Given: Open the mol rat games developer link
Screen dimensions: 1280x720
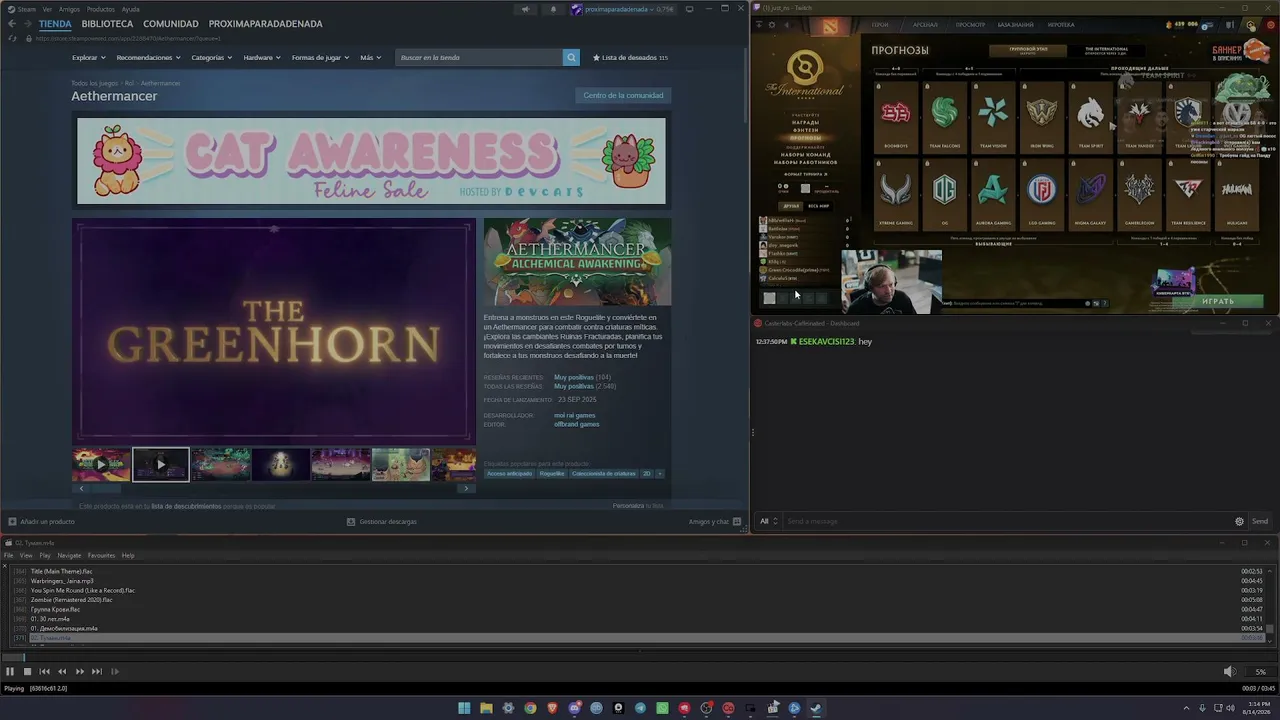Looking at the screenshot, I should [x=575, y=415].
